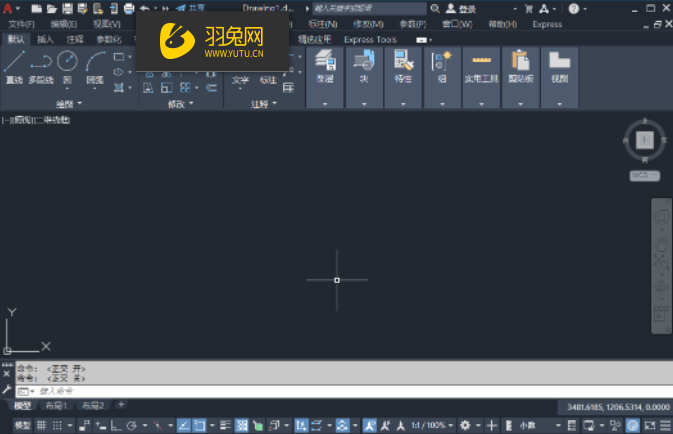Click the Open file folder icon
Image resolution: width=673 pixels, height=434 pixels.
(x=52, y=8)
